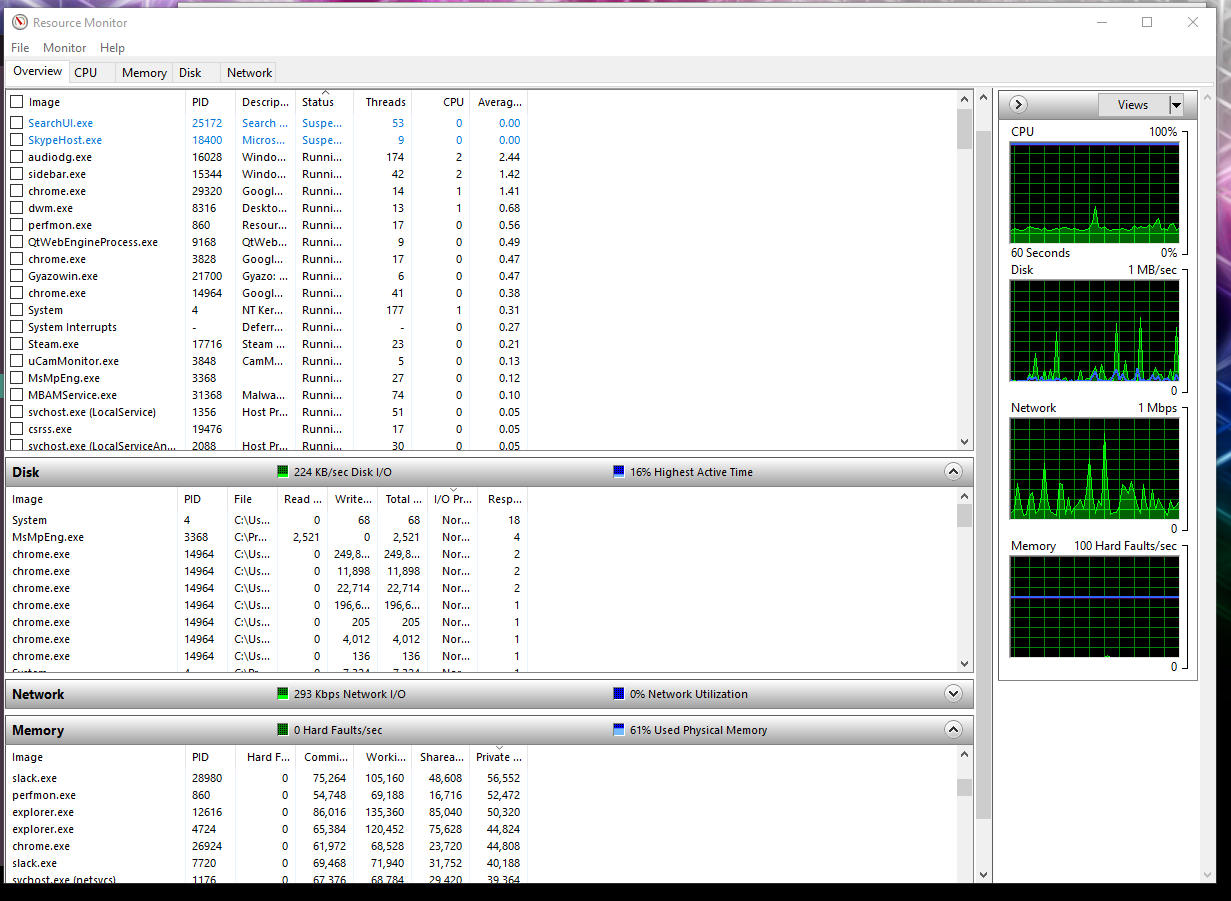
Task: Open the Help menu
Action: pos(112,48)
